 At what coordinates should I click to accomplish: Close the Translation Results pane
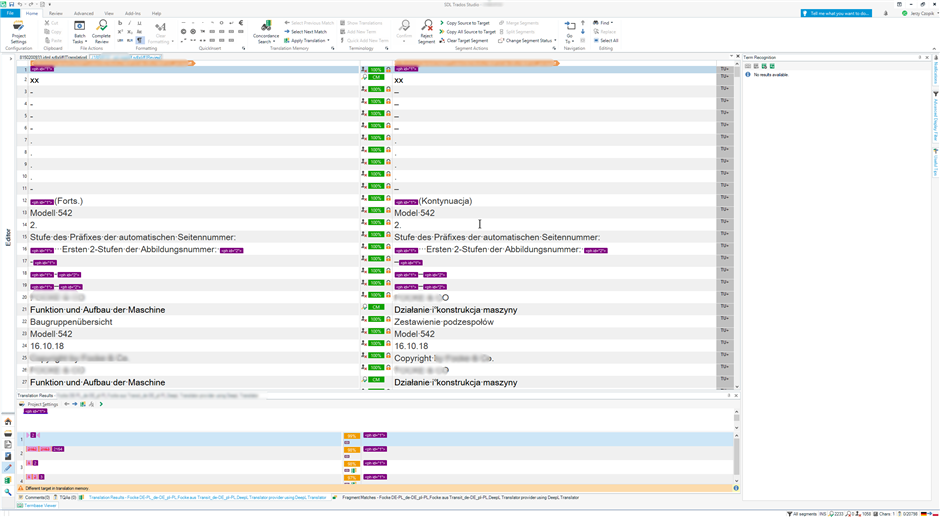[737, 396]
